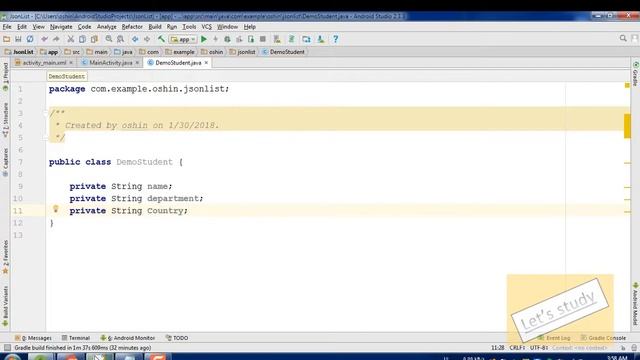
Task: Click the Help question mark icon
Action: point(336,39)
